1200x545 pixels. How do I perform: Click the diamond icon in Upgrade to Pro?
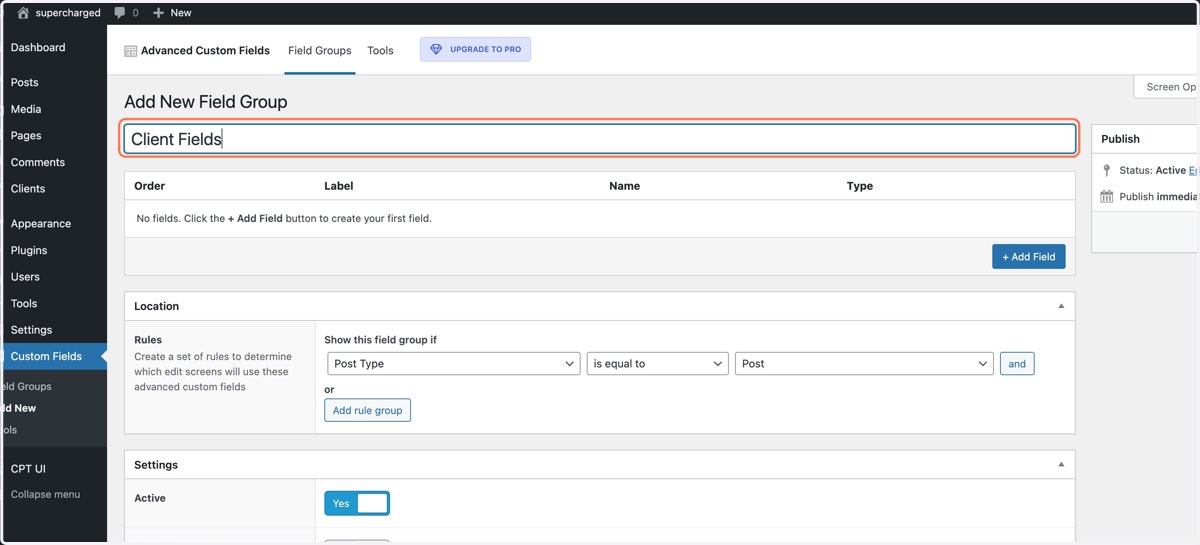click(x=436, y=49)
